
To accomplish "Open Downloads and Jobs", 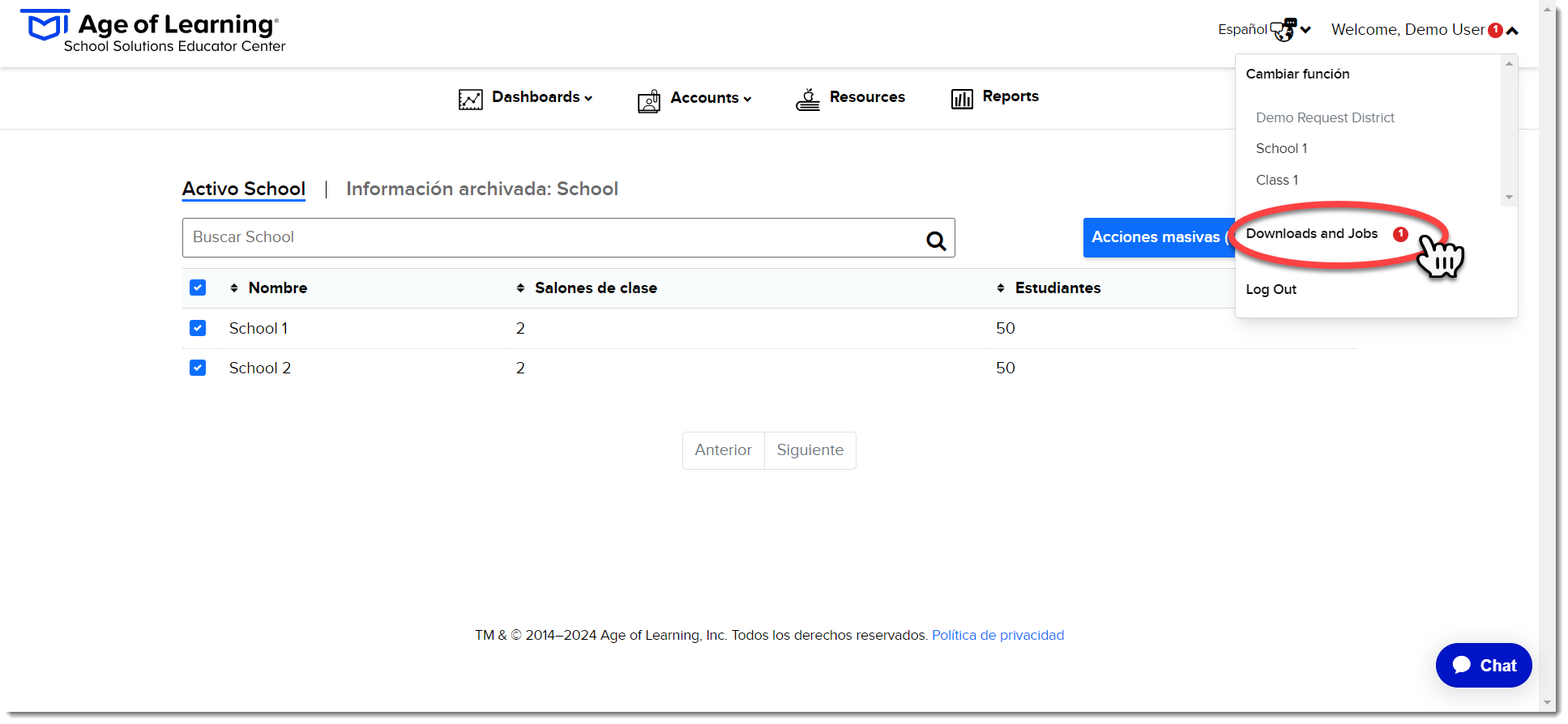I will [1312, 233].
